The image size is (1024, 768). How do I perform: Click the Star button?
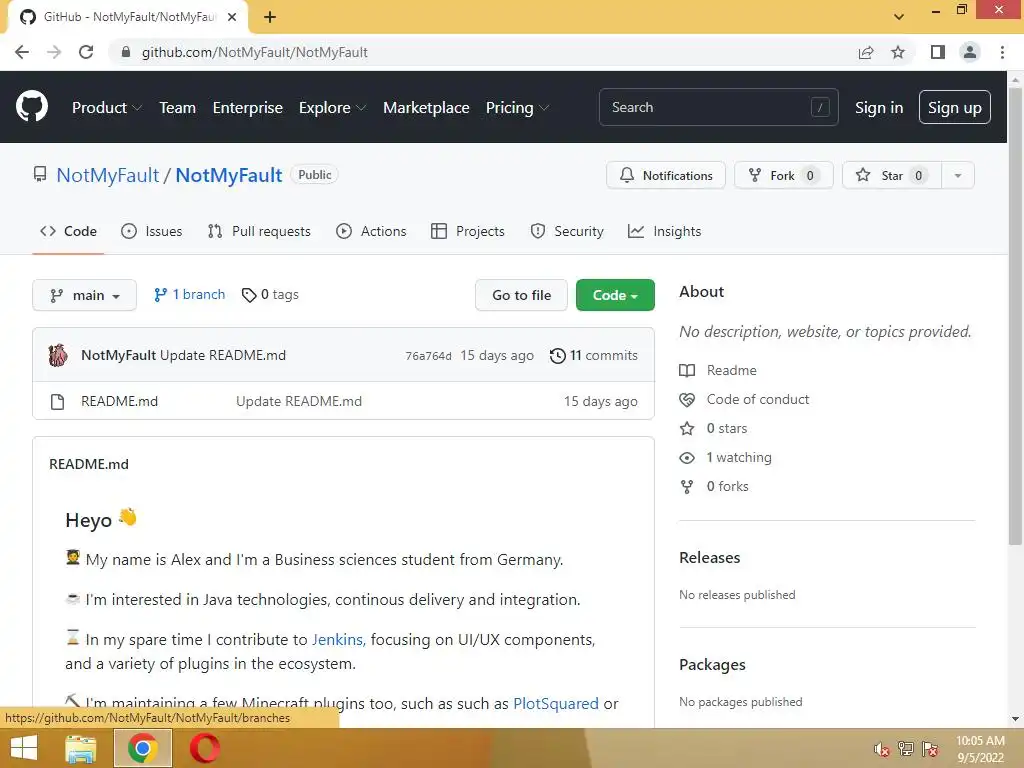(892, 176)
